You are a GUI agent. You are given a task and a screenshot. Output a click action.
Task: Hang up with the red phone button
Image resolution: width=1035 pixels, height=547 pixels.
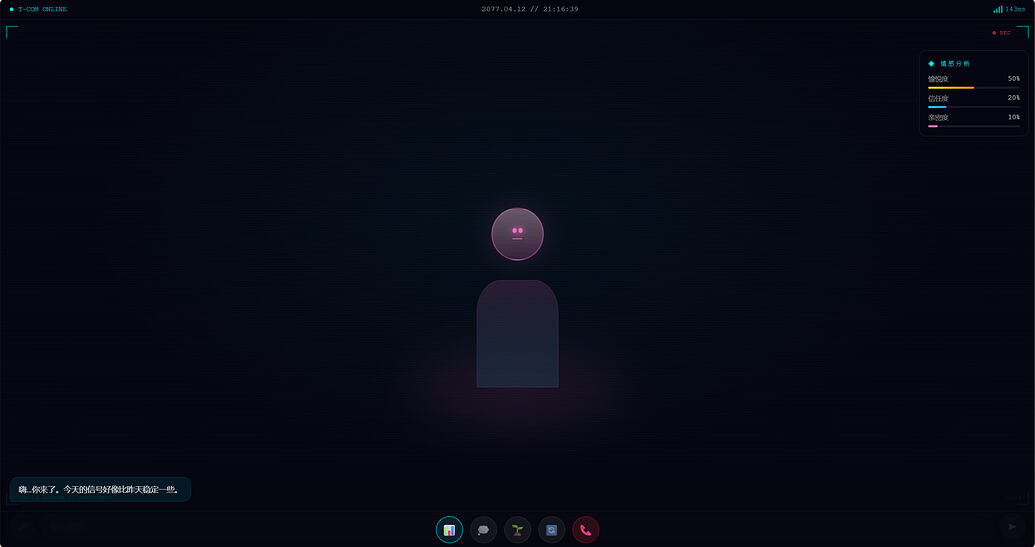pos(585,530)
